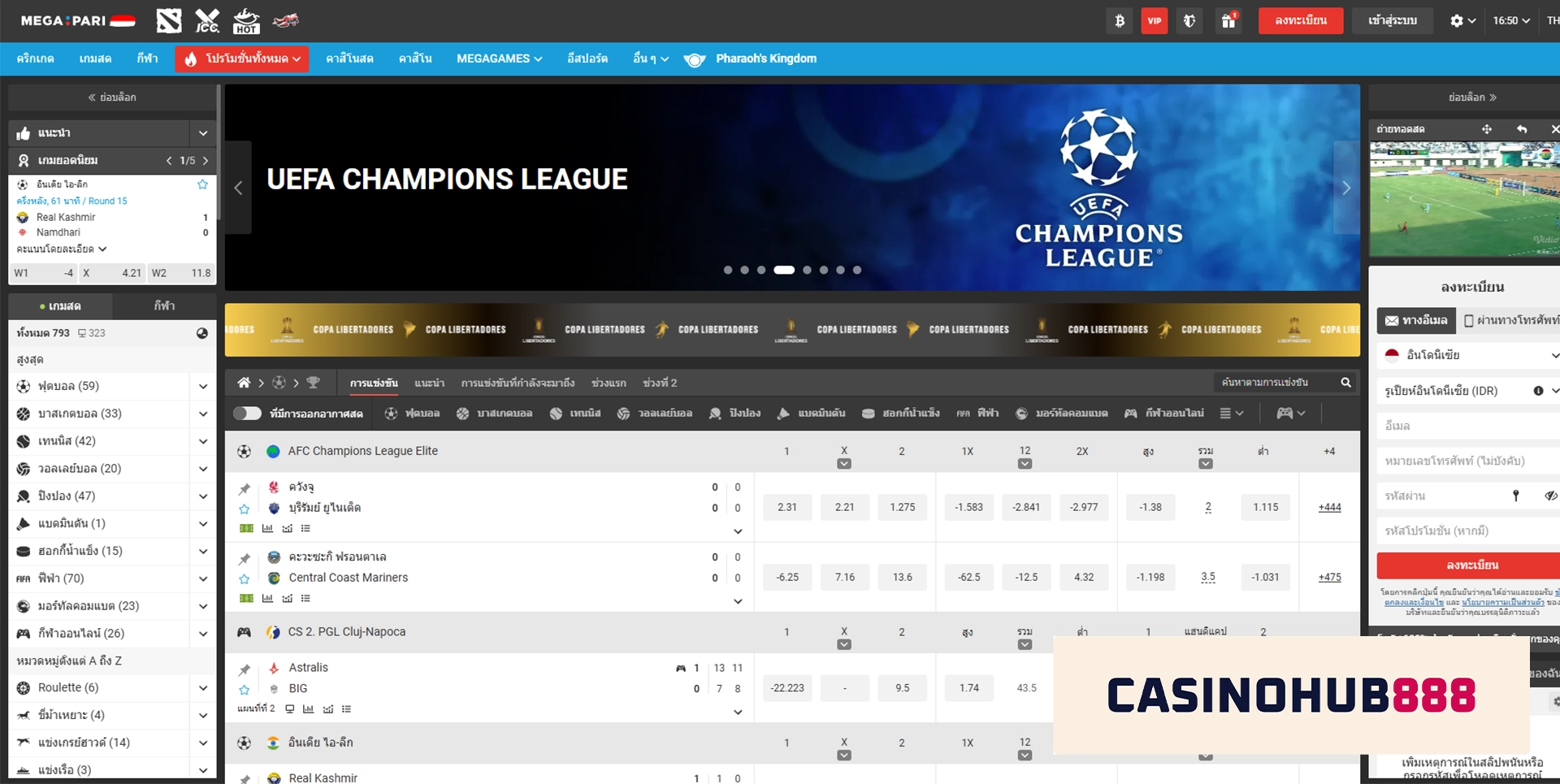Go to next popular game page
The width and height of the screenshot is (1560, 784).
click(x=206, y=161)
